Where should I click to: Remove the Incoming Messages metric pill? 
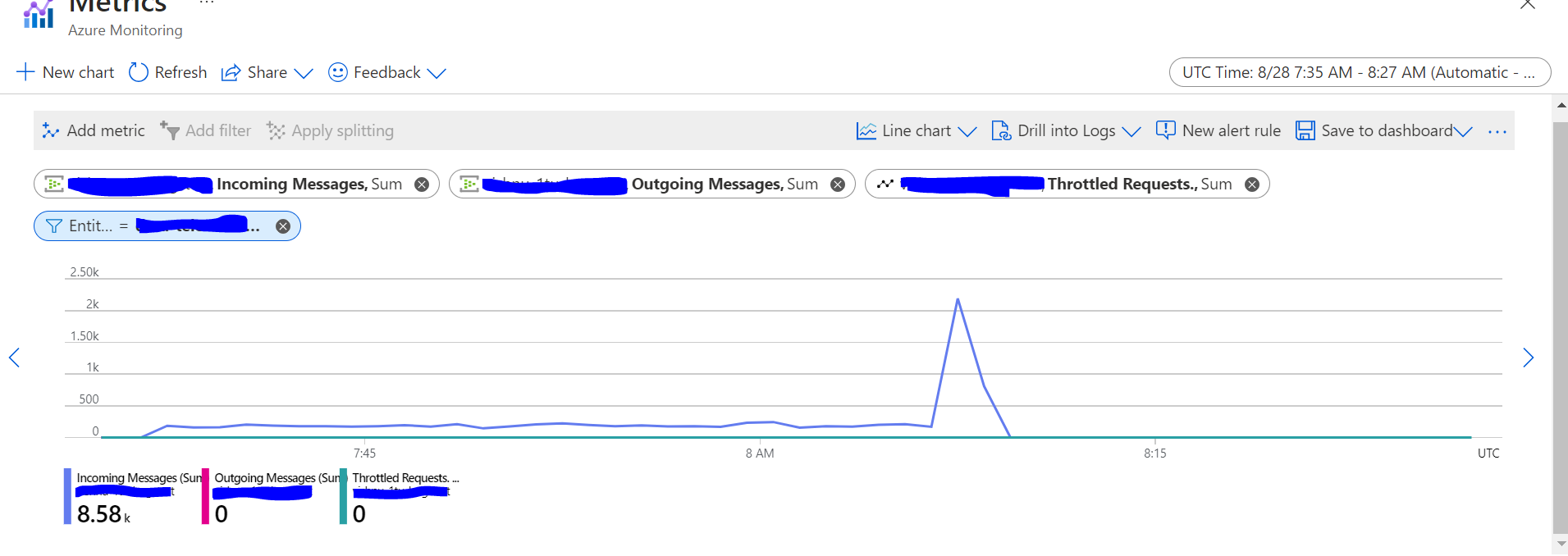[x=422, y=185]
